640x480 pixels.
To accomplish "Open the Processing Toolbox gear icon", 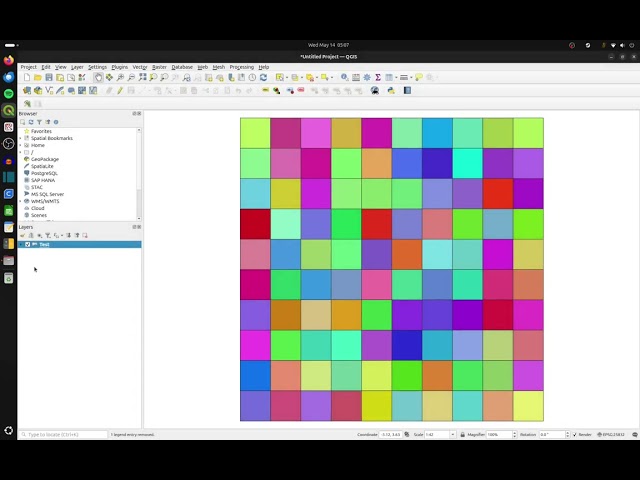I will point(367,77).
